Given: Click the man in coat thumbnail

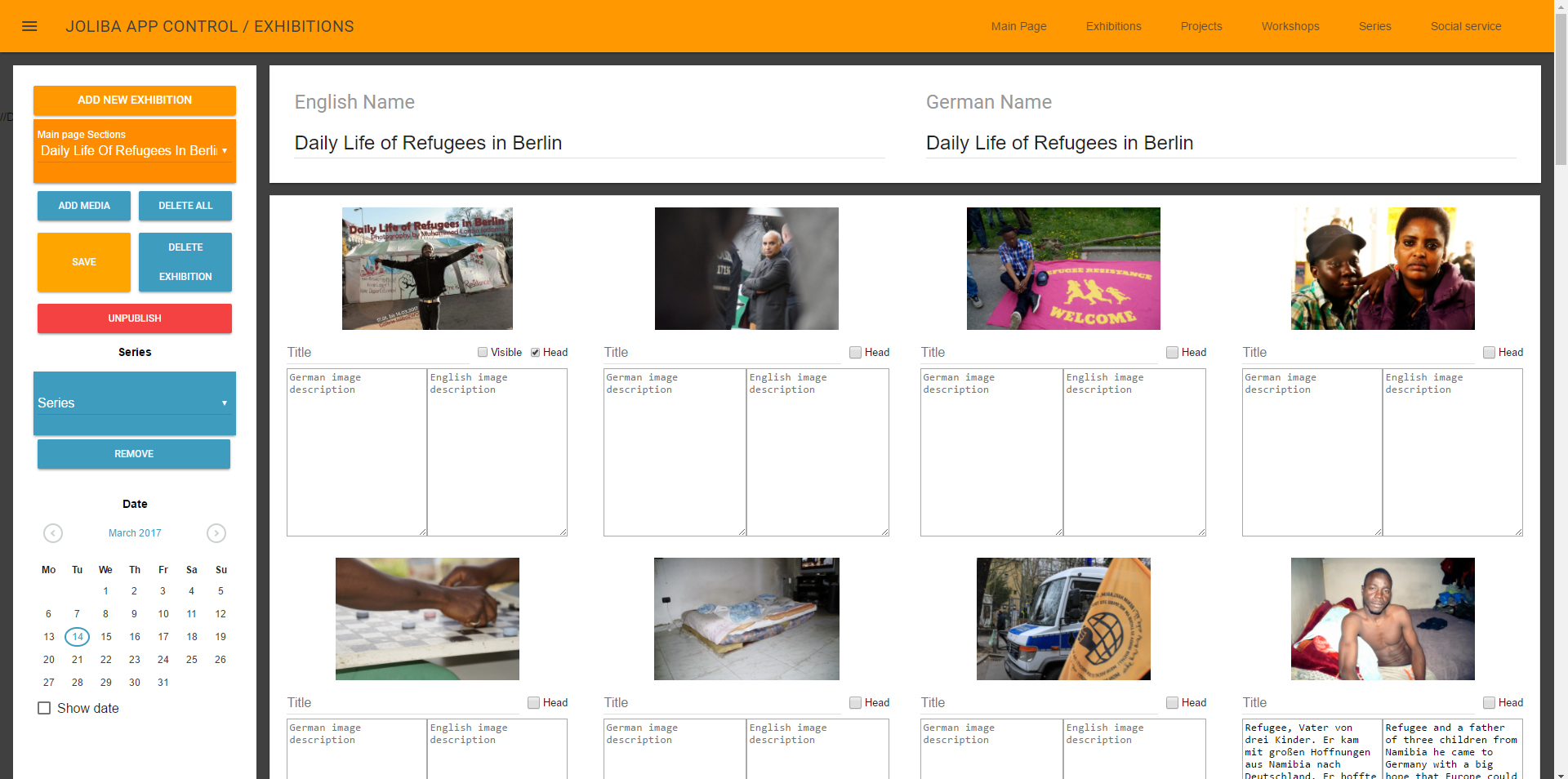Looking at the screenshot, I should coord(746,269).
